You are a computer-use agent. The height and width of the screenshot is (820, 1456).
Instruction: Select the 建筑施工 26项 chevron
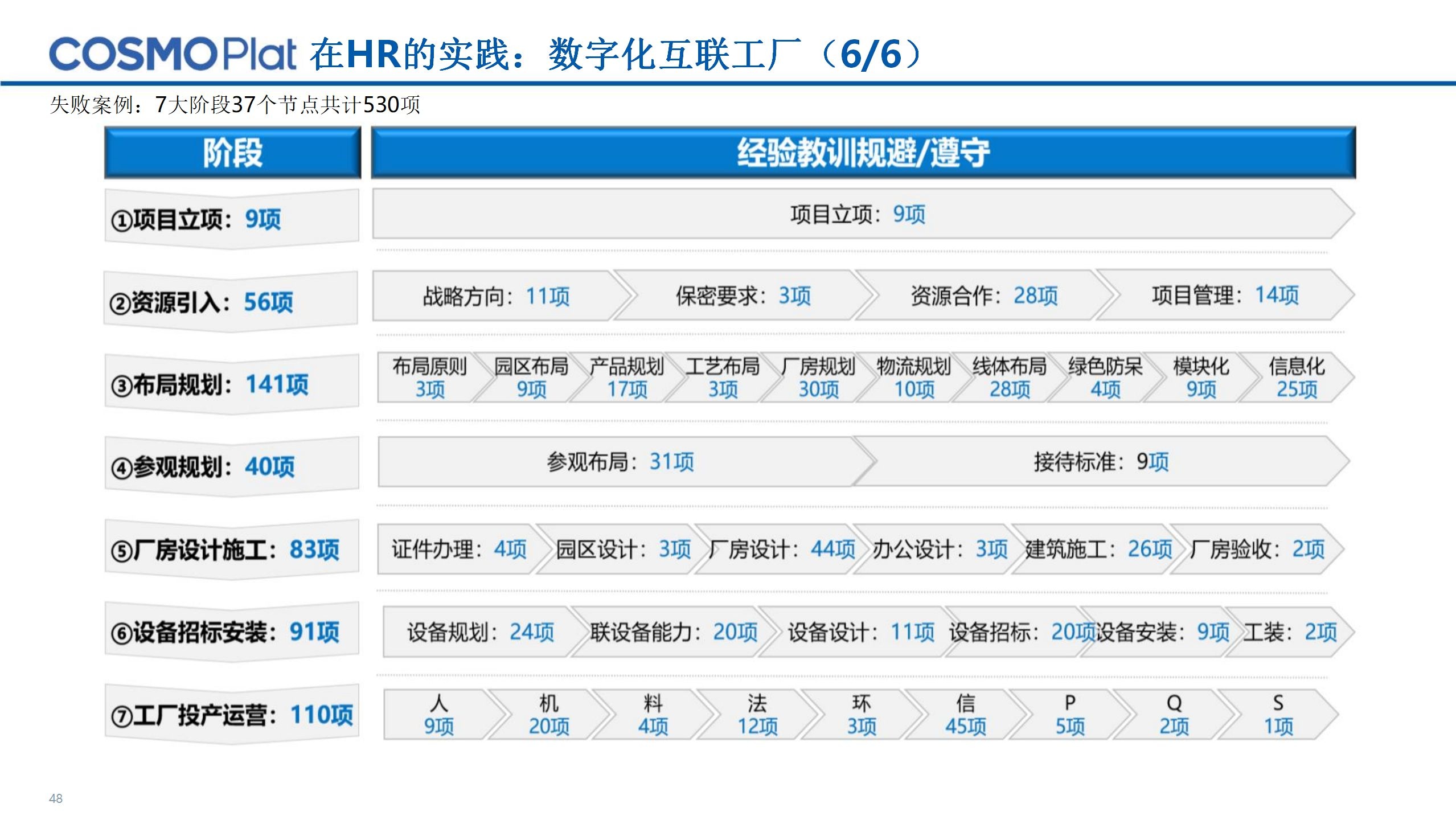(x=1098, y=550)
